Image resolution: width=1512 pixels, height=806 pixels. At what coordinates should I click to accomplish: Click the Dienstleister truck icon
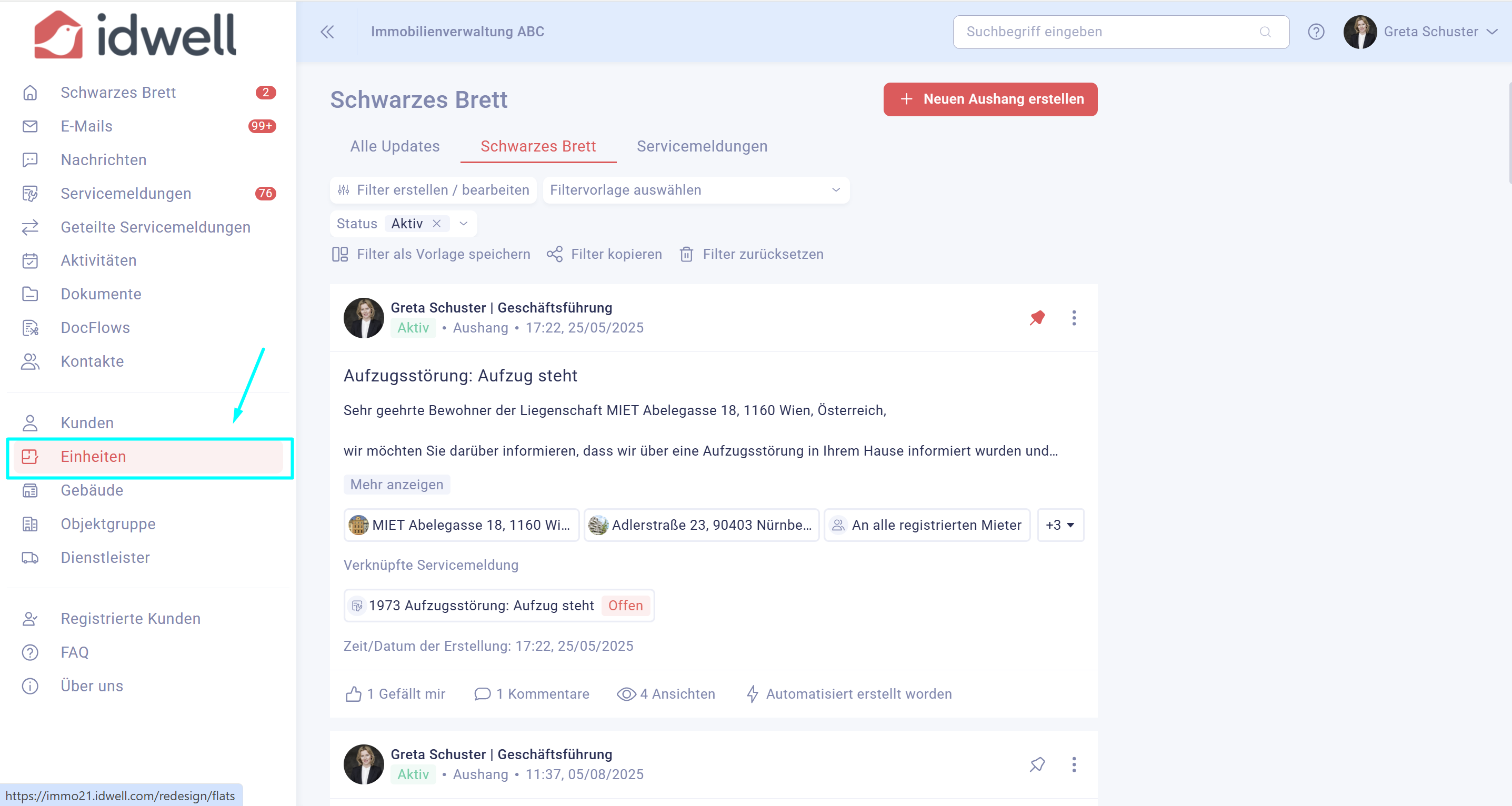[x=30, y=557]
